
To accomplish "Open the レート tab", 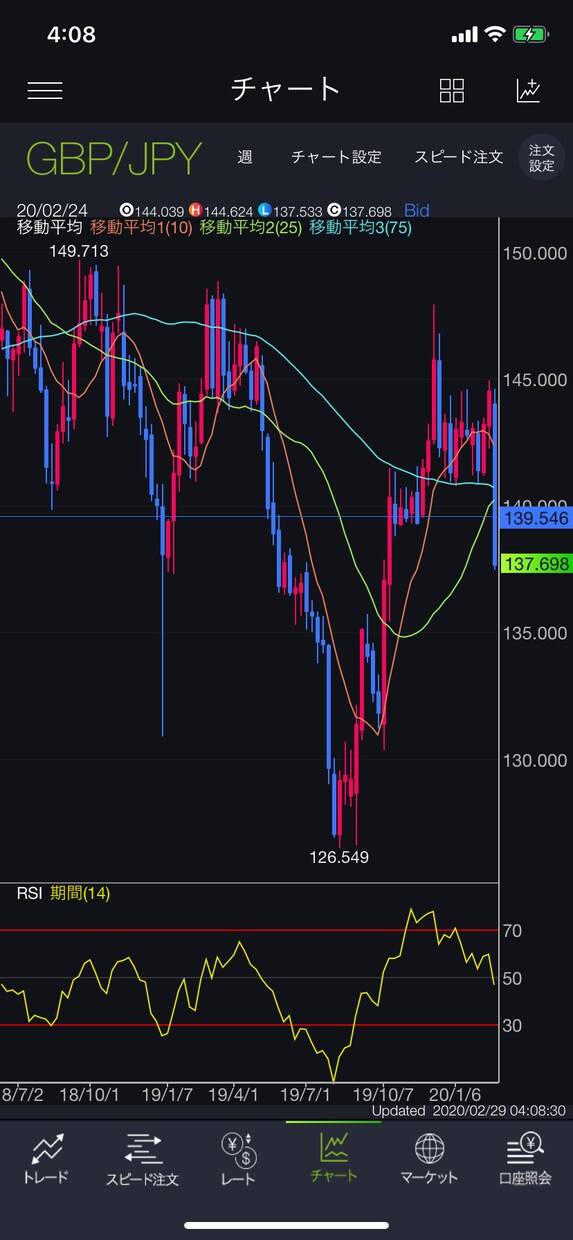I will (238, 1158).
